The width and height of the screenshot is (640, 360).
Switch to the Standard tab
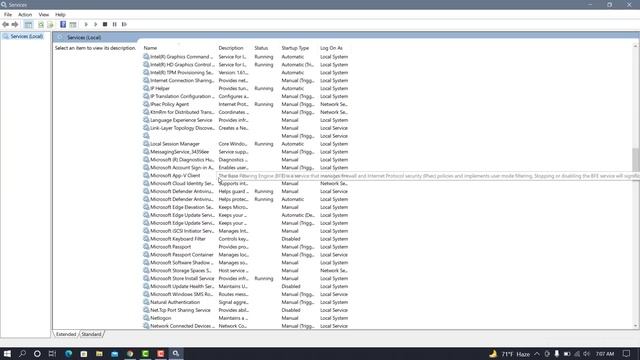[91, 334]
